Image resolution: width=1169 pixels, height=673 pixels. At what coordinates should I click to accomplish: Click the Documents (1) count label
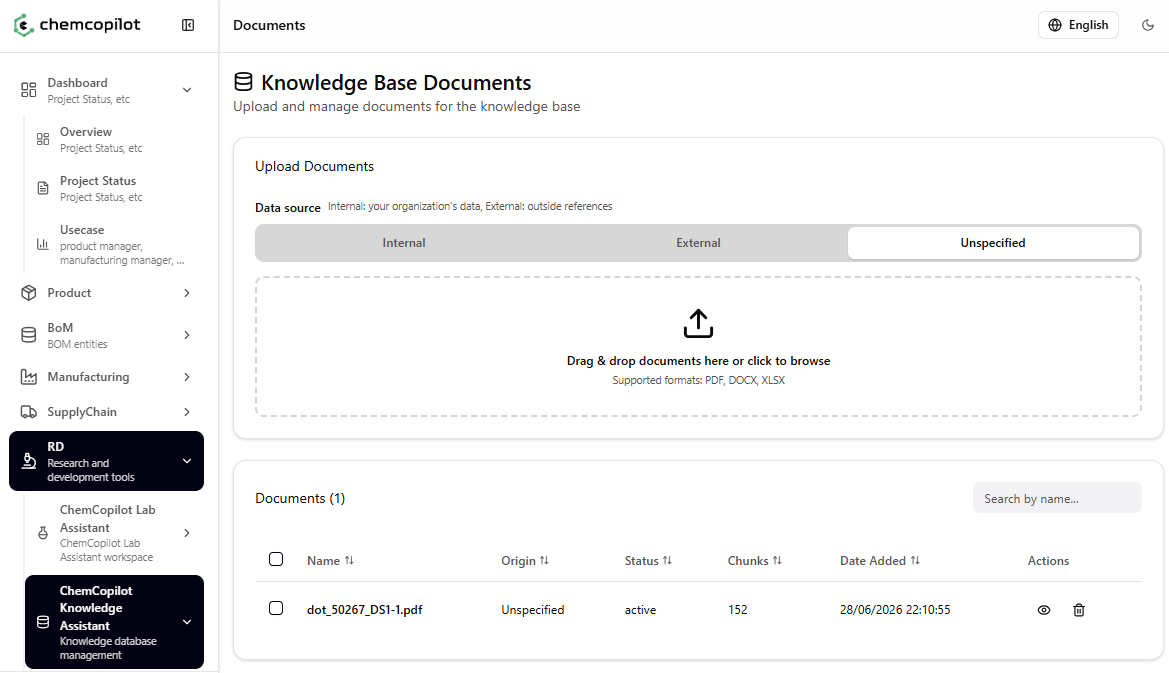(x=300, y=498)
